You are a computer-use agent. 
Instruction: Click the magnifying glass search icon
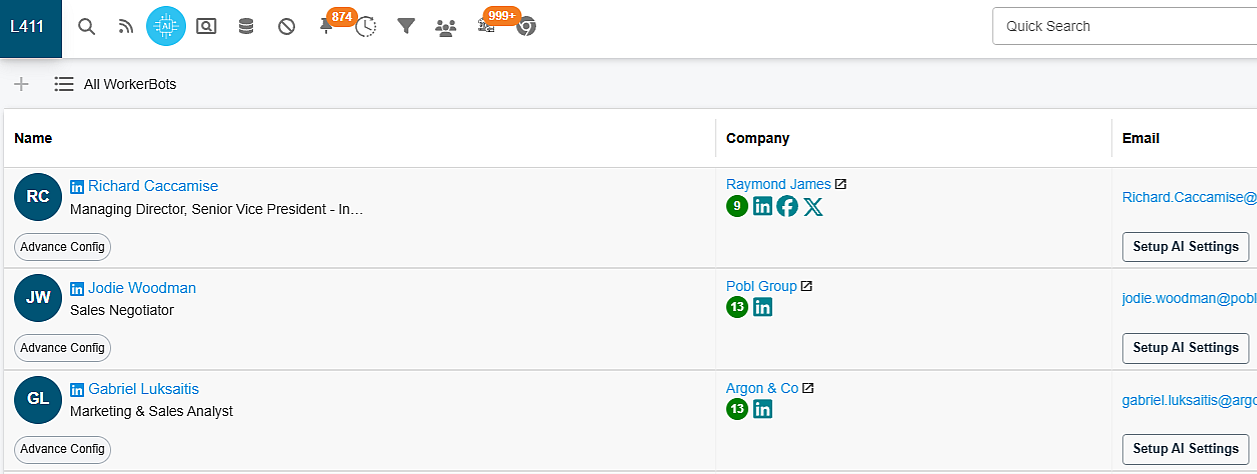coord(87,27)
